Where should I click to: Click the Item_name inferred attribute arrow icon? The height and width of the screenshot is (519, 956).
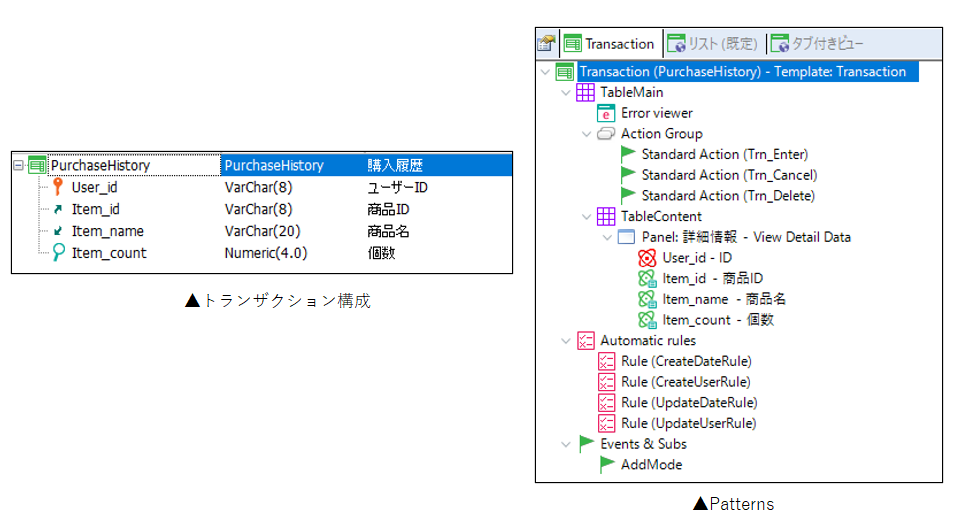click(x=57, y=231)
